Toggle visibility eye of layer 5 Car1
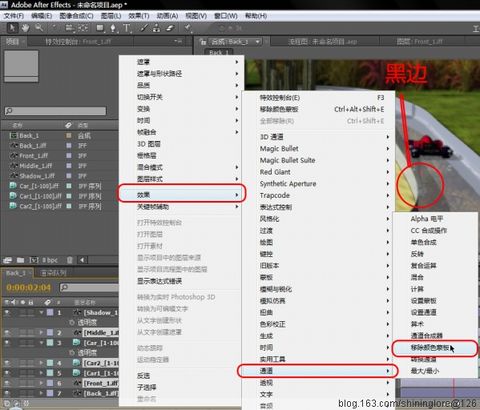This screenshot has height=410, width=480. [7, 373]
